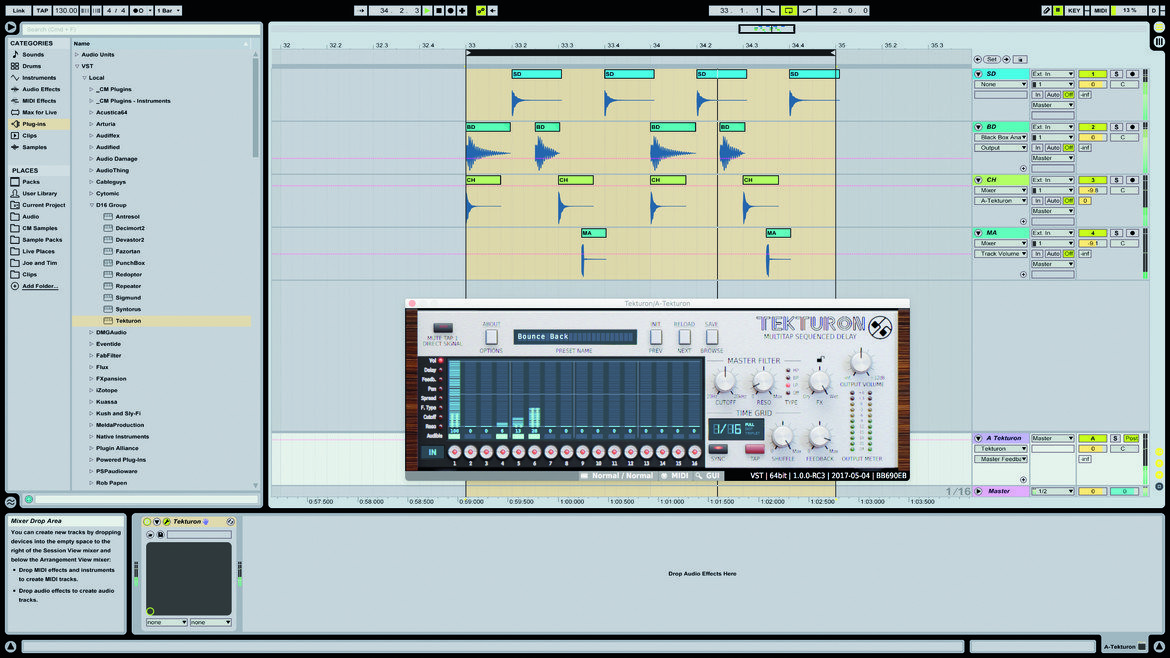Click the TAP tempo button in Tekturon
1170x658 pixels.
coord(754,449)
